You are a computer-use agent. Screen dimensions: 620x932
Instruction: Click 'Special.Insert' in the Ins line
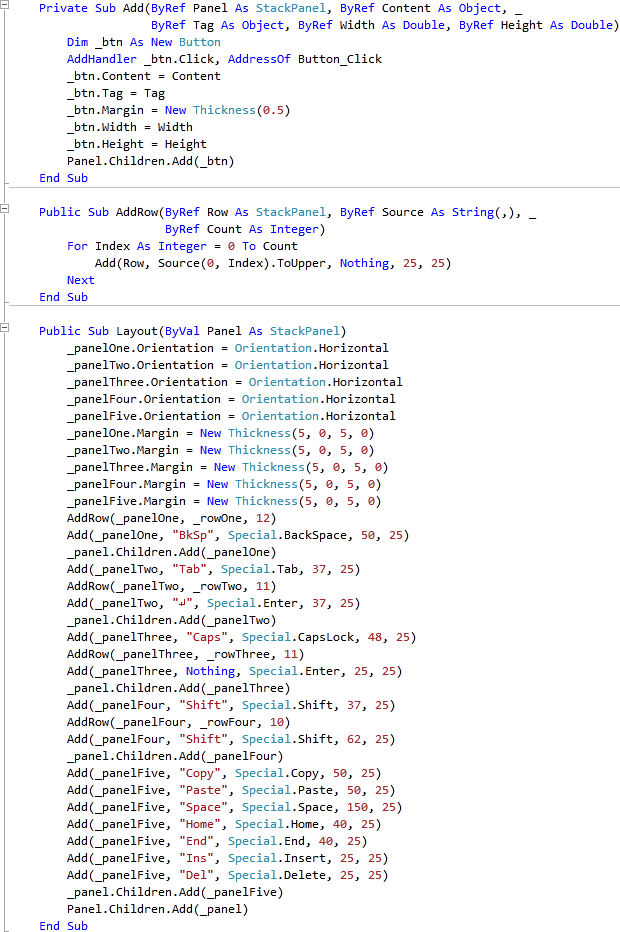(x=277, y=858)
